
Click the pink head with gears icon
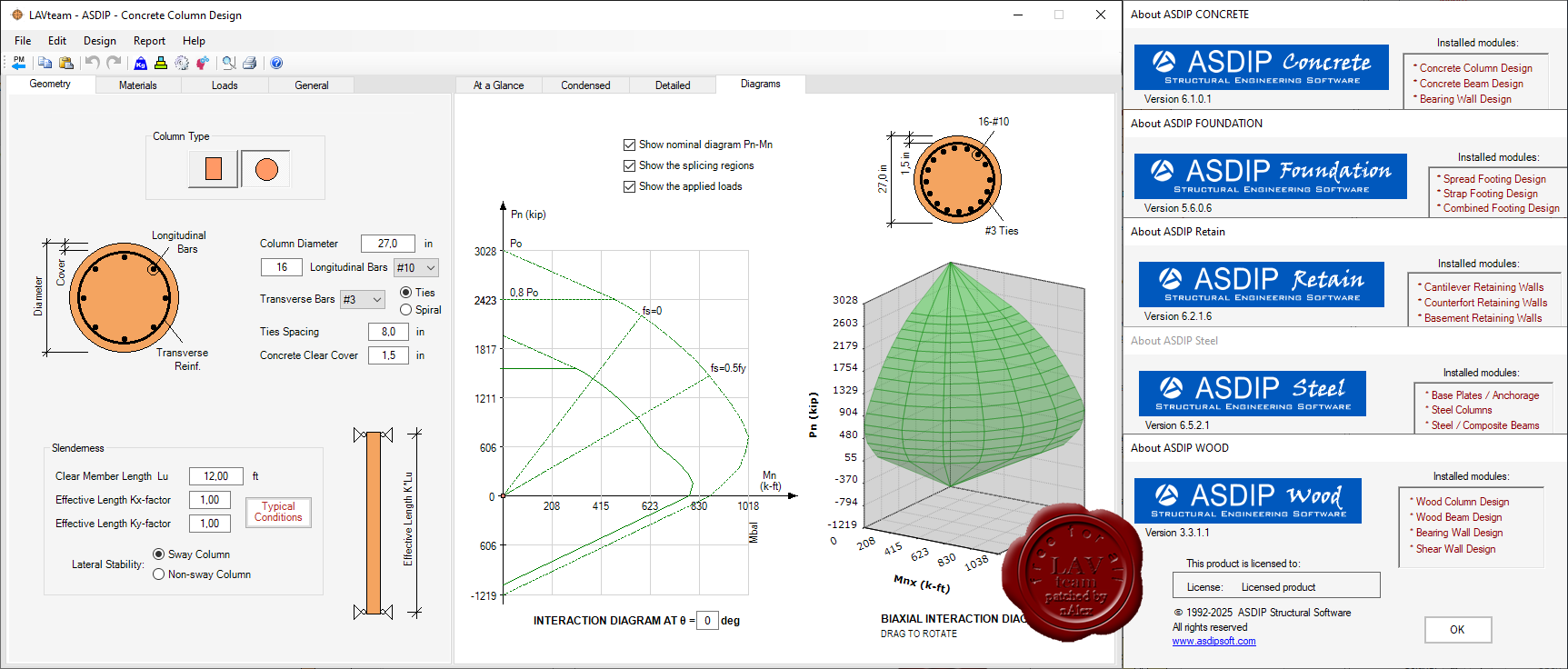(203, 63)
